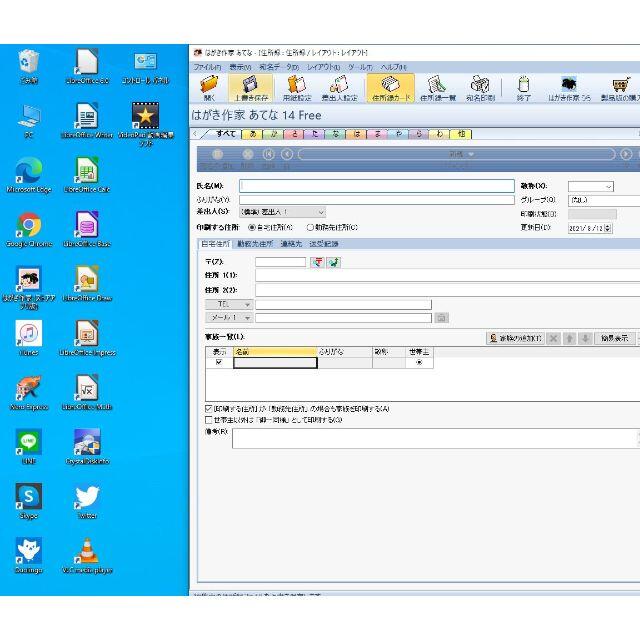Screen dimensions: 640x640
Task: Open 差出人設定 sender settings from toolbar
Action: [340, 87]
